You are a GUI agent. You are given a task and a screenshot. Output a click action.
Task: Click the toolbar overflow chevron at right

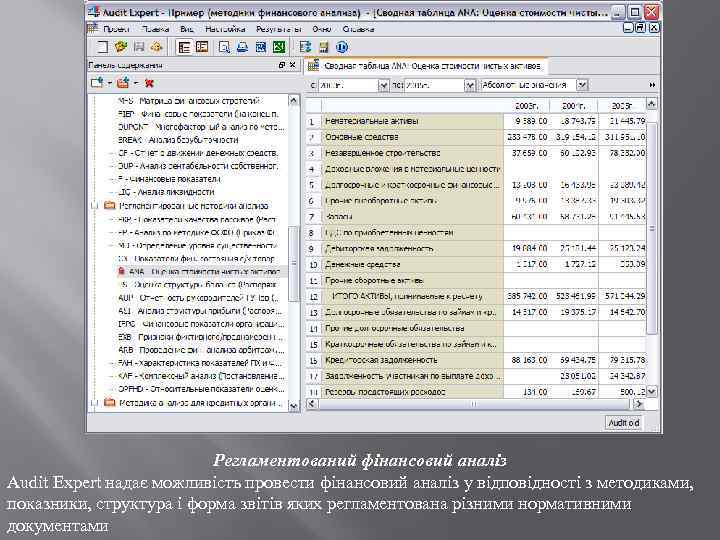[x=652, y=85]
